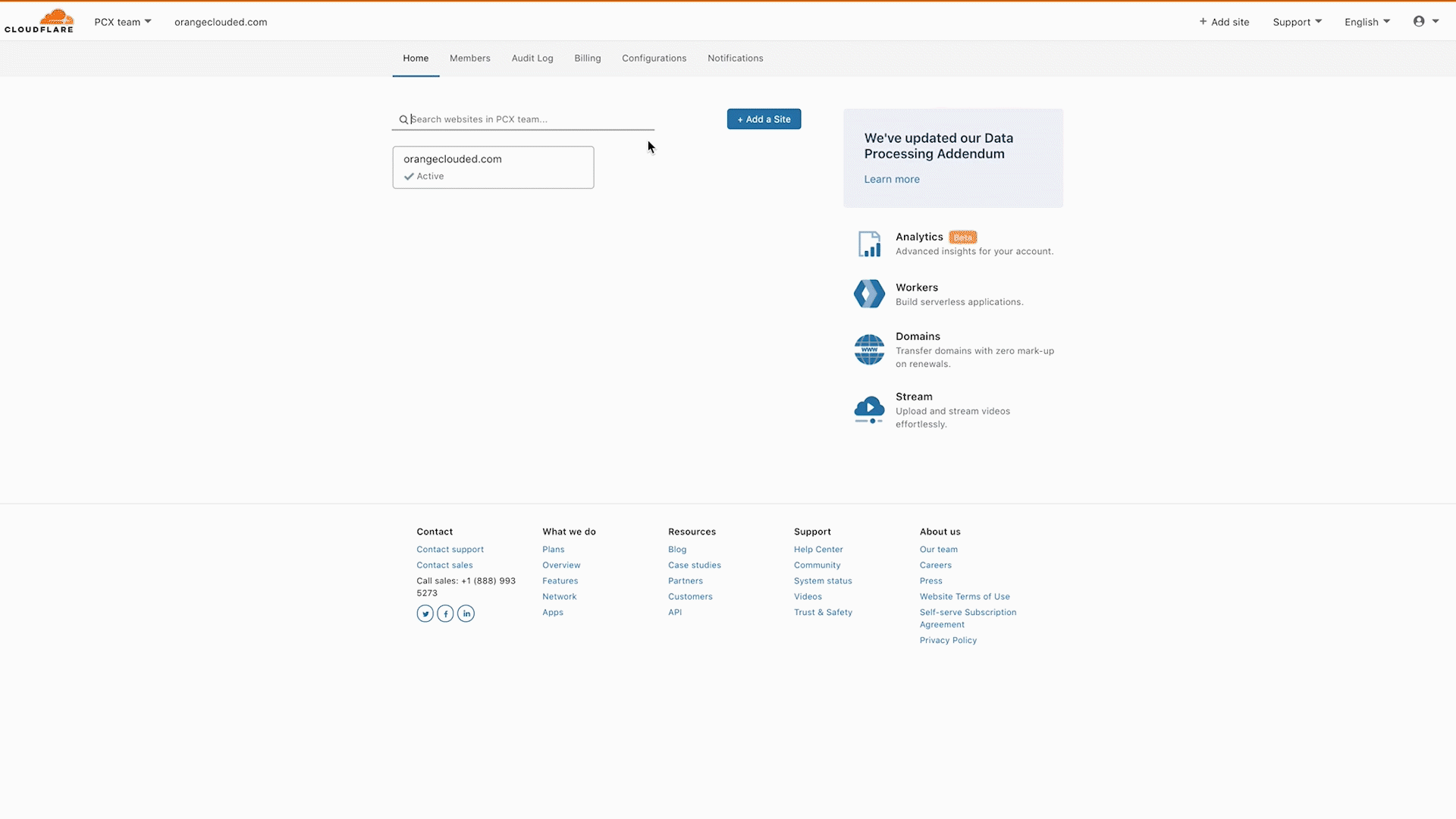Open the Workers title link
1456x819 pixels.
[917, 287]
